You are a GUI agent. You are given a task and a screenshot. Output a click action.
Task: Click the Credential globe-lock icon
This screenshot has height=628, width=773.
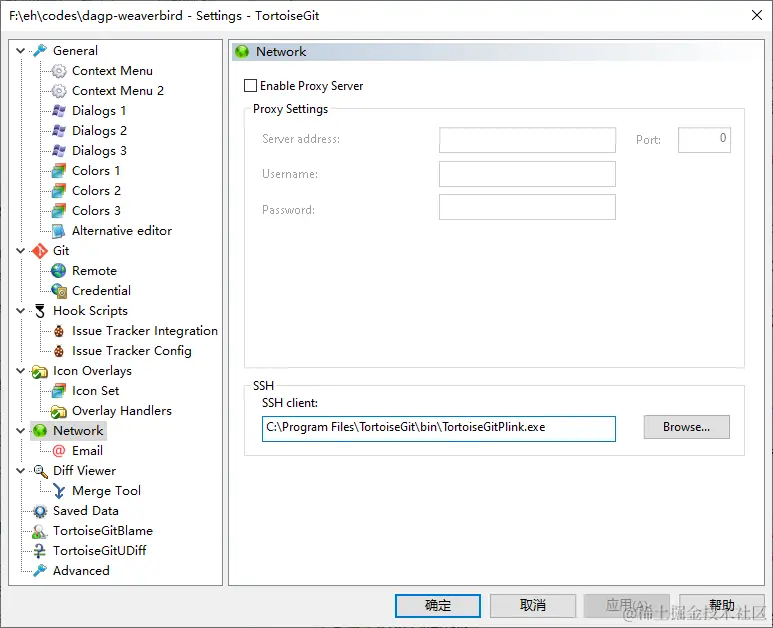pyautogui.click(x=59, y=291)
